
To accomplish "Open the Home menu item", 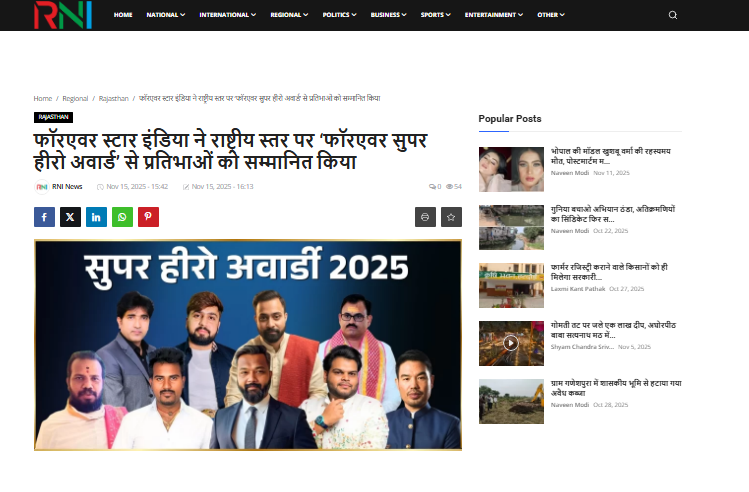I will click(123, 15).
